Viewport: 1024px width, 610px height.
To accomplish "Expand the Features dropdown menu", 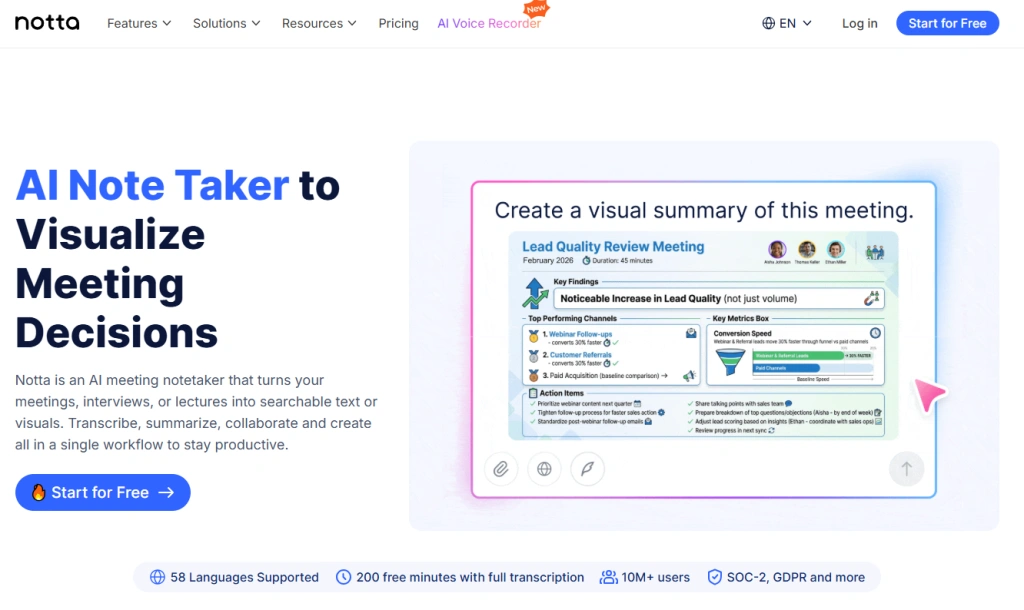I will pyautogui.click(x=139, y=24).
